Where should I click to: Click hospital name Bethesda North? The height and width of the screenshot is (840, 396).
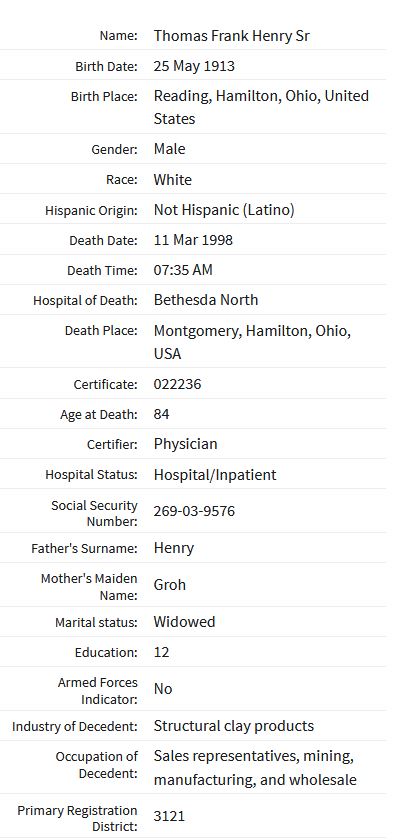tap(206, 299)
